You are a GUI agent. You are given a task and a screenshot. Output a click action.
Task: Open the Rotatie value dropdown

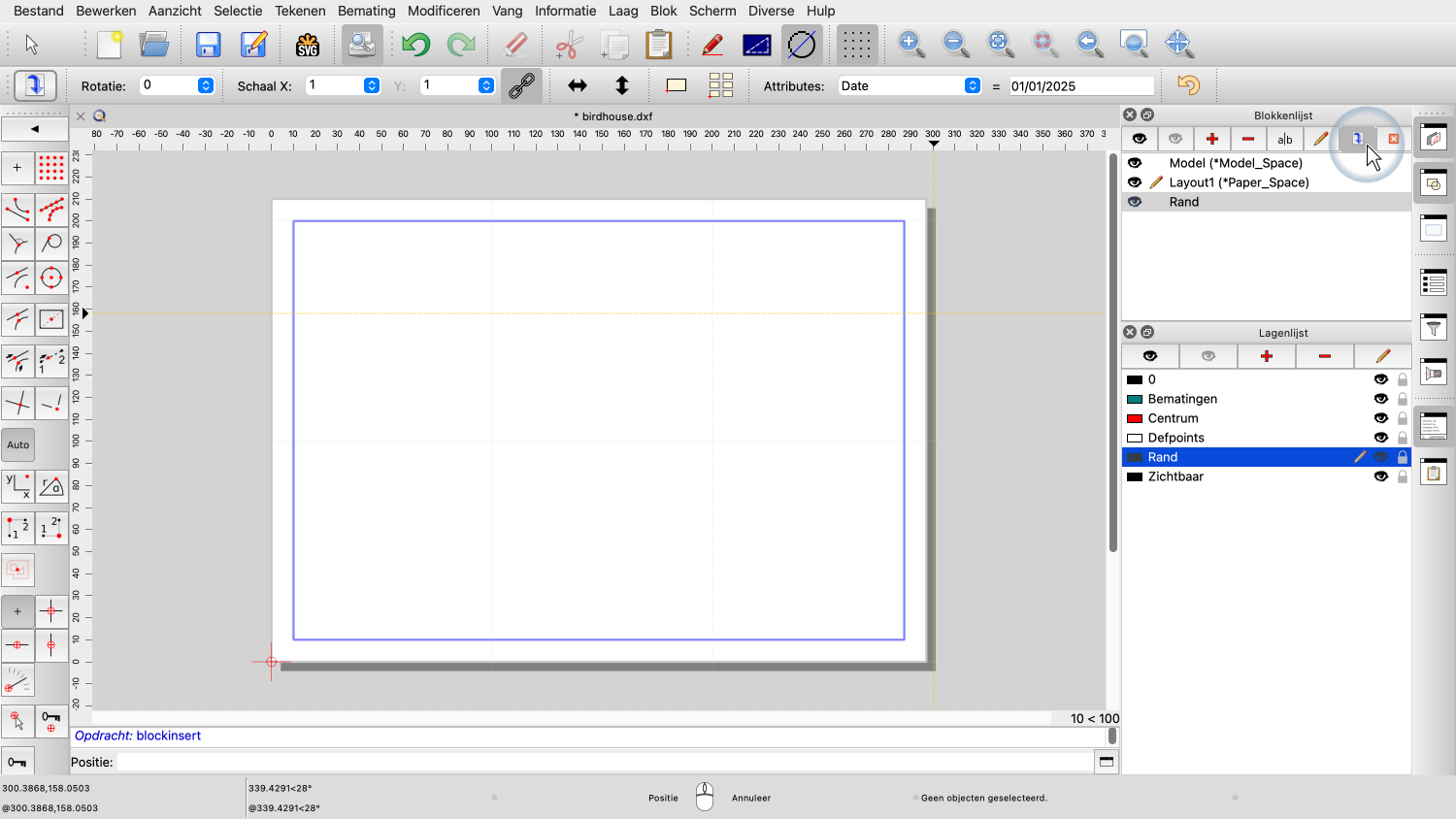point(206,85)
